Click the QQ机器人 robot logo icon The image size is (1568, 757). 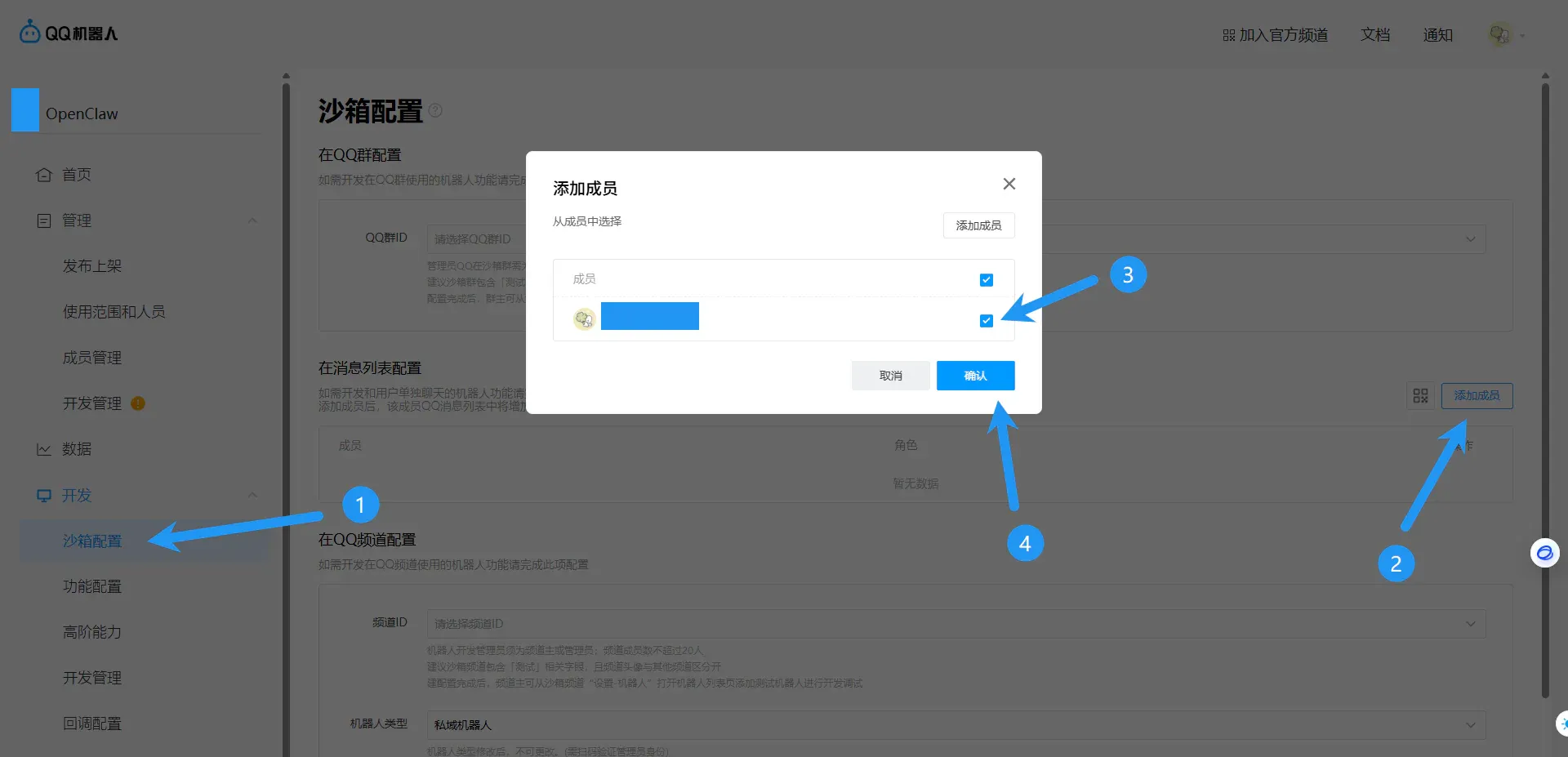point(29,32)
